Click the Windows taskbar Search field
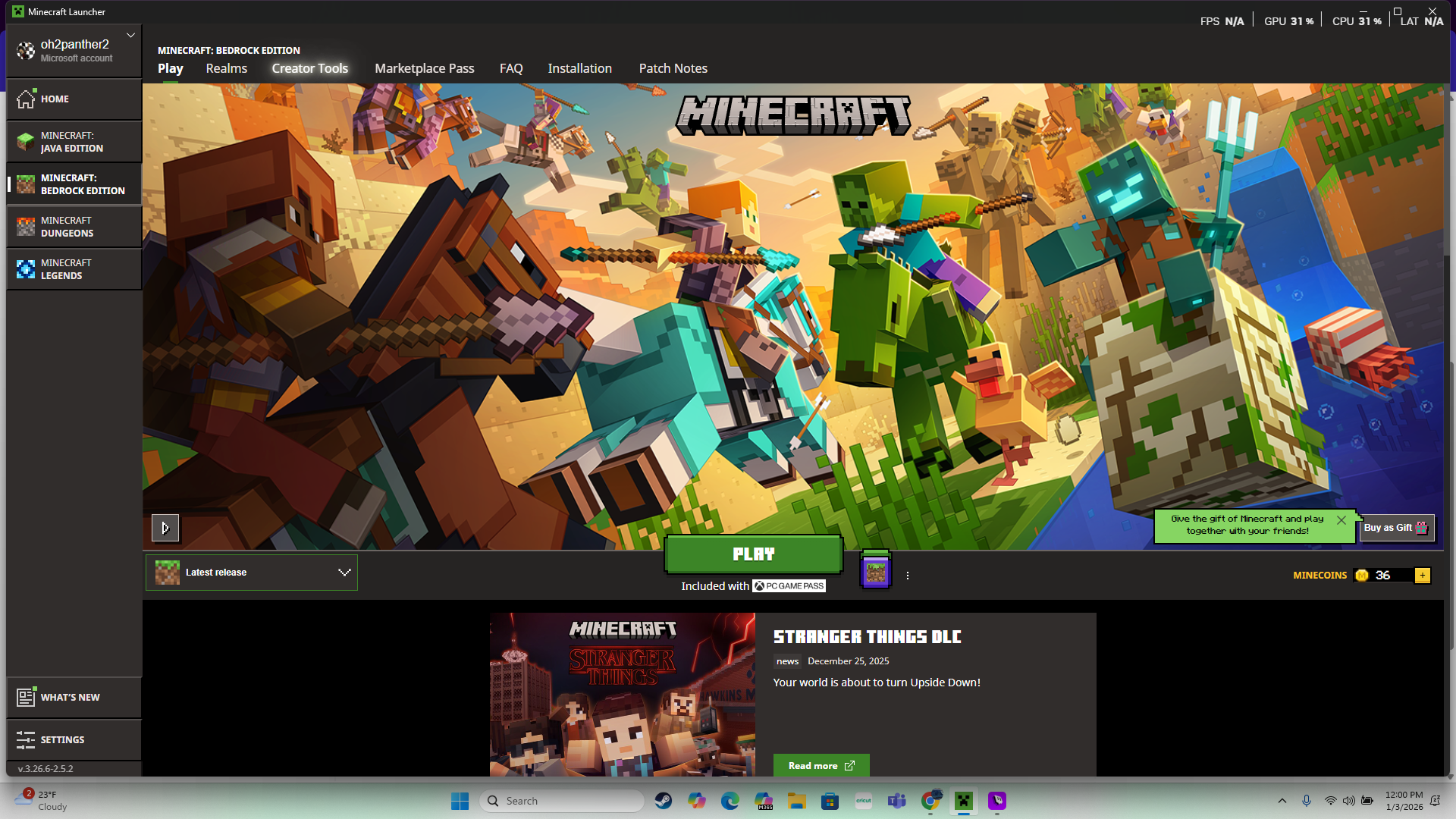1456x819 pixels. [x=562, y=801]
